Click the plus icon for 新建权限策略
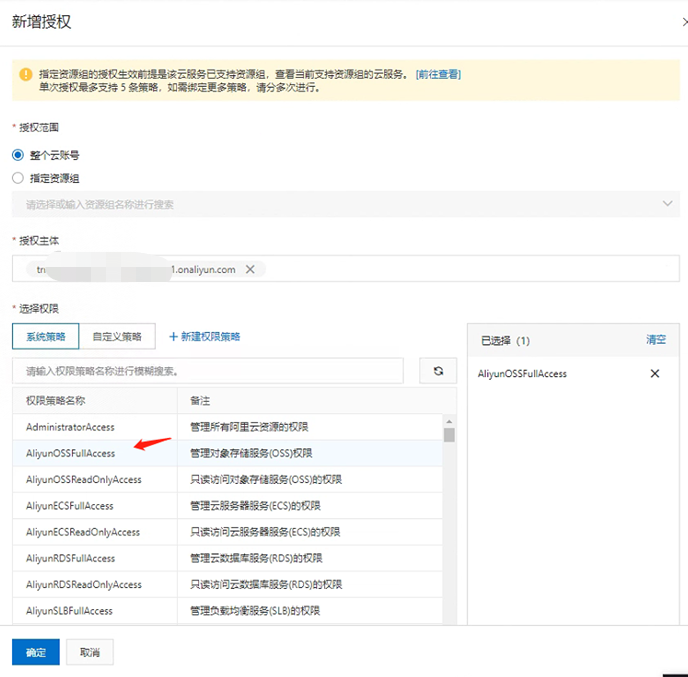688x677 pixels. [x=173, y=337]
